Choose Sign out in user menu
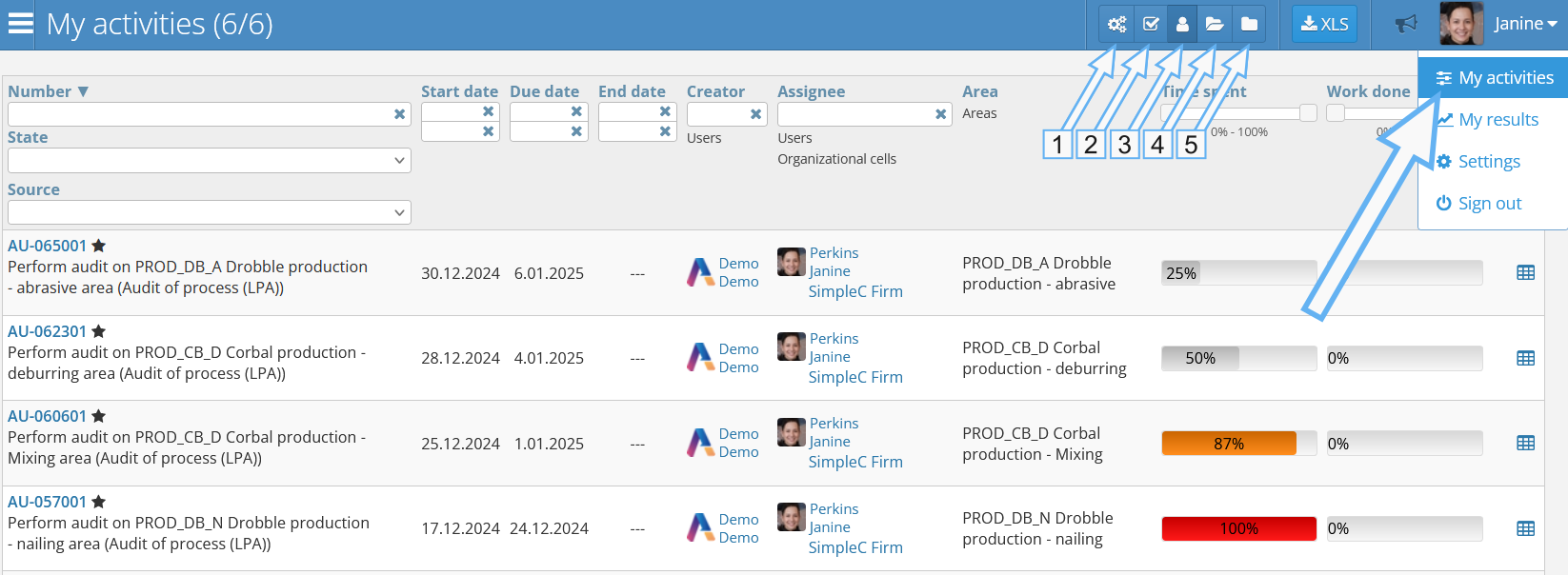Screen dimensions: 1568x575 [x=1489, y=204]
